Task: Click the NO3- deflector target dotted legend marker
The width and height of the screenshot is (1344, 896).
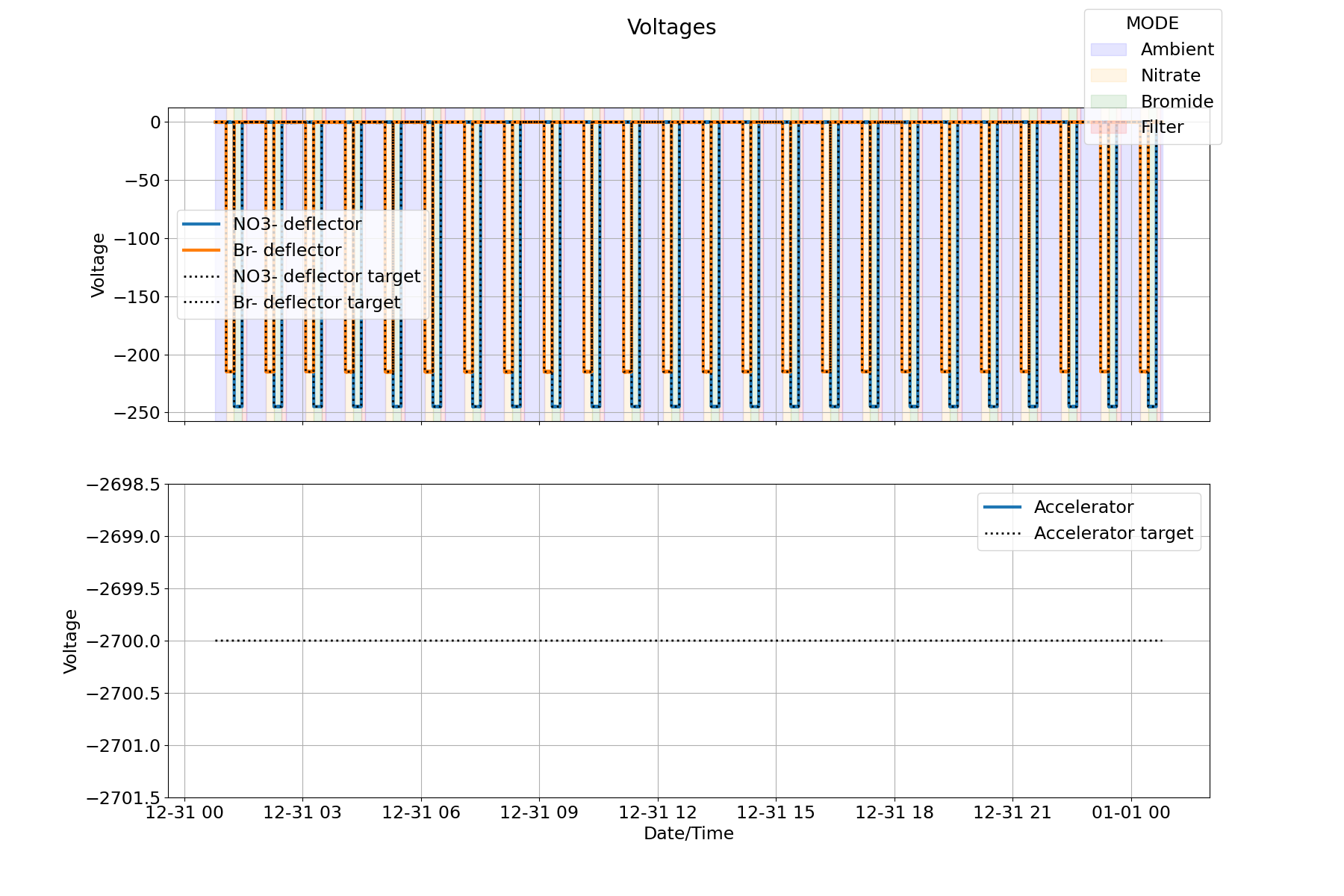Action: pyautogui.click(x=202, y=276)
